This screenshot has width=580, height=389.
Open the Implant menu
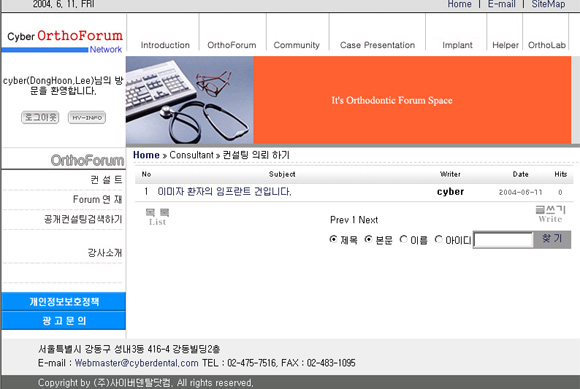pos(457,45)
